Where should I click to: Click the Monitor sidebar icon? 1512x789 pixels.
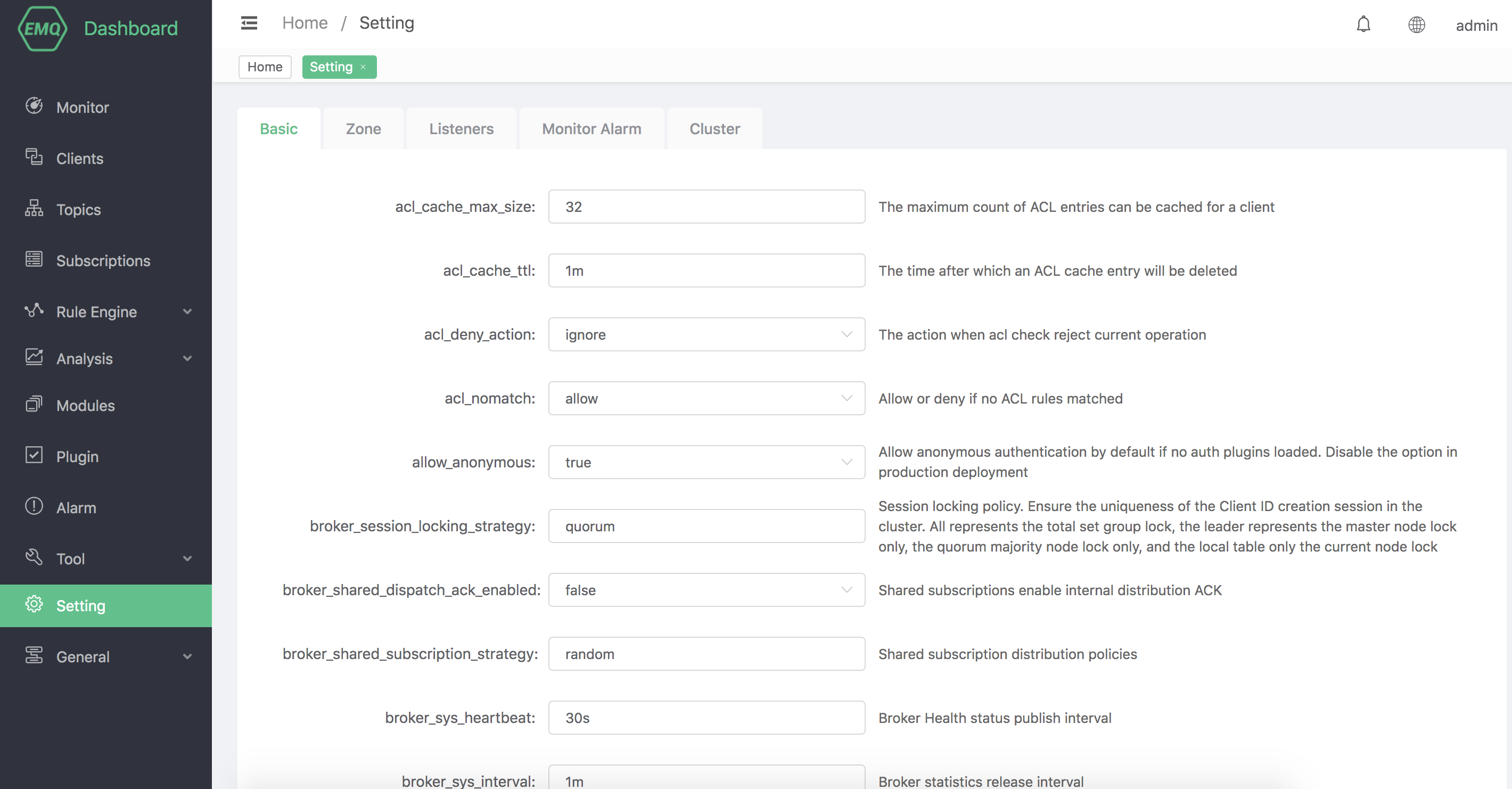(34, 106)
